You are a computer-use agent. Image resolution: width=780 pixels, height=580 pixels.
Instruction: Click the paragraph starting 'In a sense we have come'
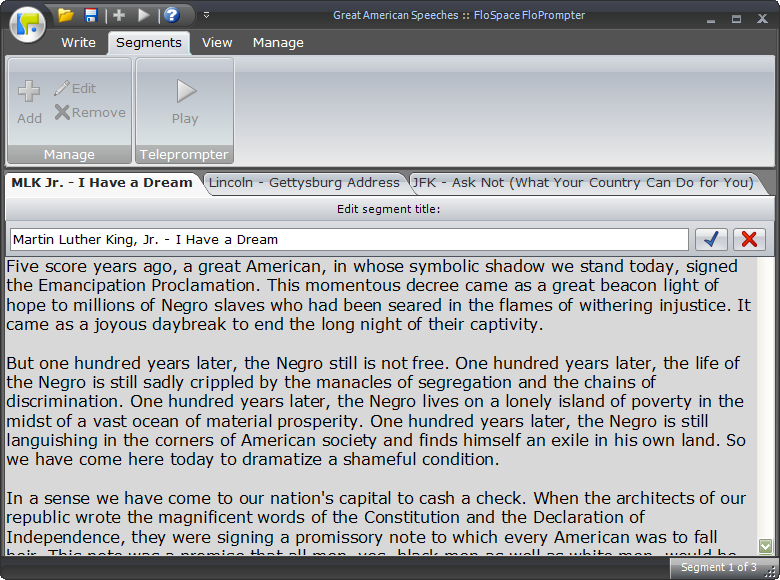(x=376, y=526)
